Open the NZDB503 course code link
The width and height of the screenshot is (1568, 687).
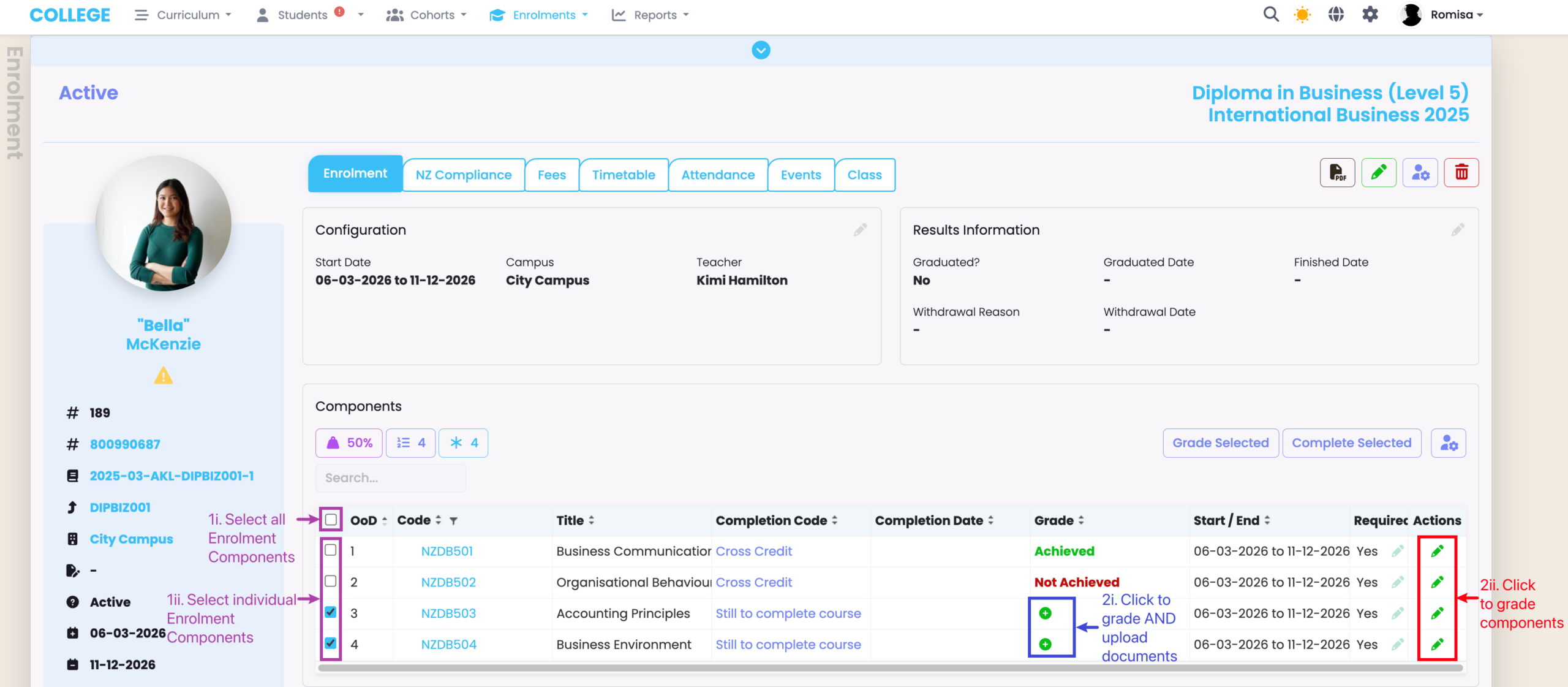click(x=448, y=613)
